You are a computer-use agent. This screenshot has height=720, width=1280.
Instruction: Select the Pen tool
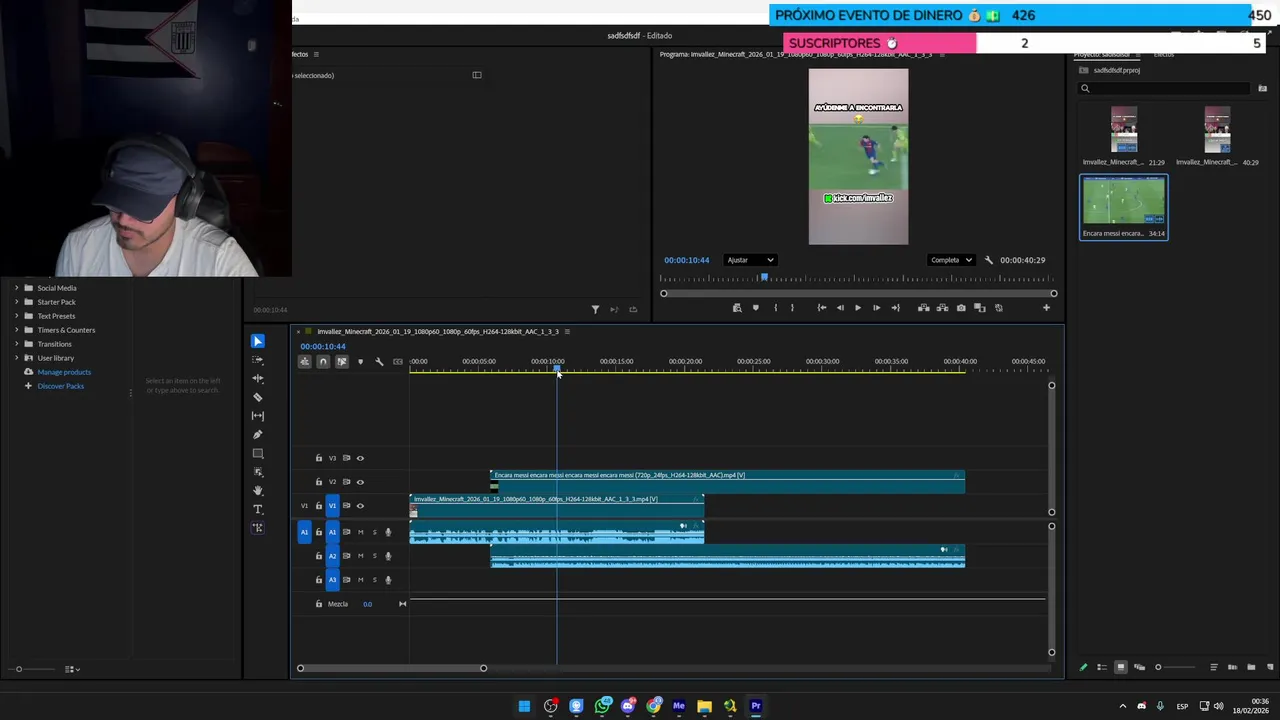click(258, 435)
